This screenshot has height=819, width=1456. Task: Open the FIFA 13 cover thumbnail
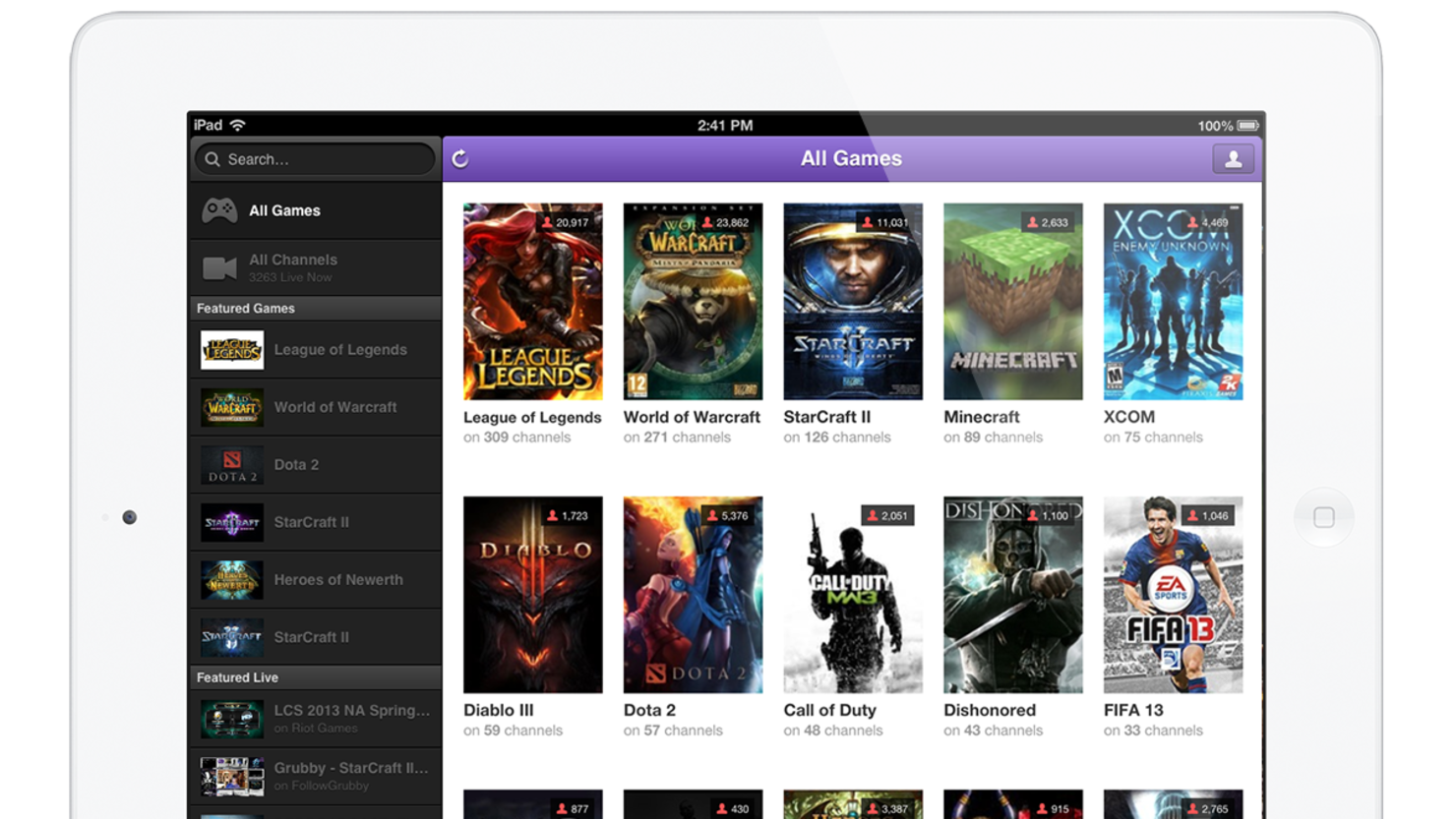coord(1173,594)
